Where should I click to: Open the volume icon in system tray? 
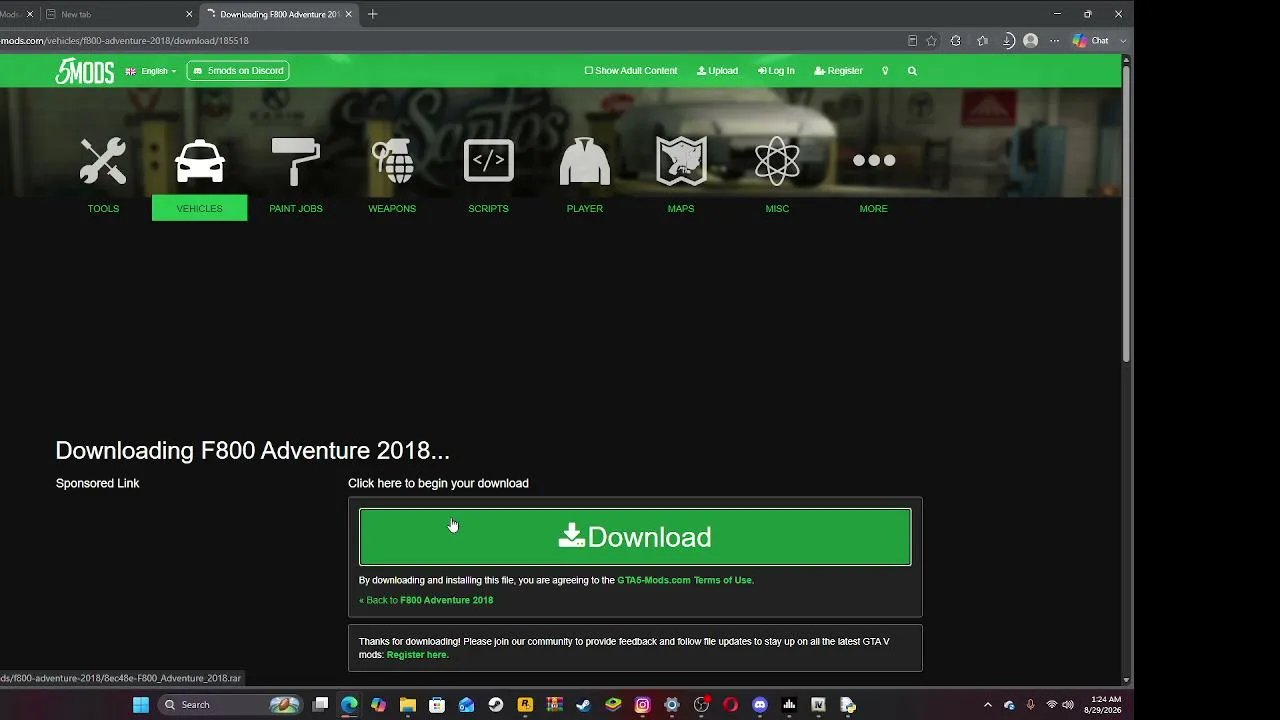pos(1068,705)
